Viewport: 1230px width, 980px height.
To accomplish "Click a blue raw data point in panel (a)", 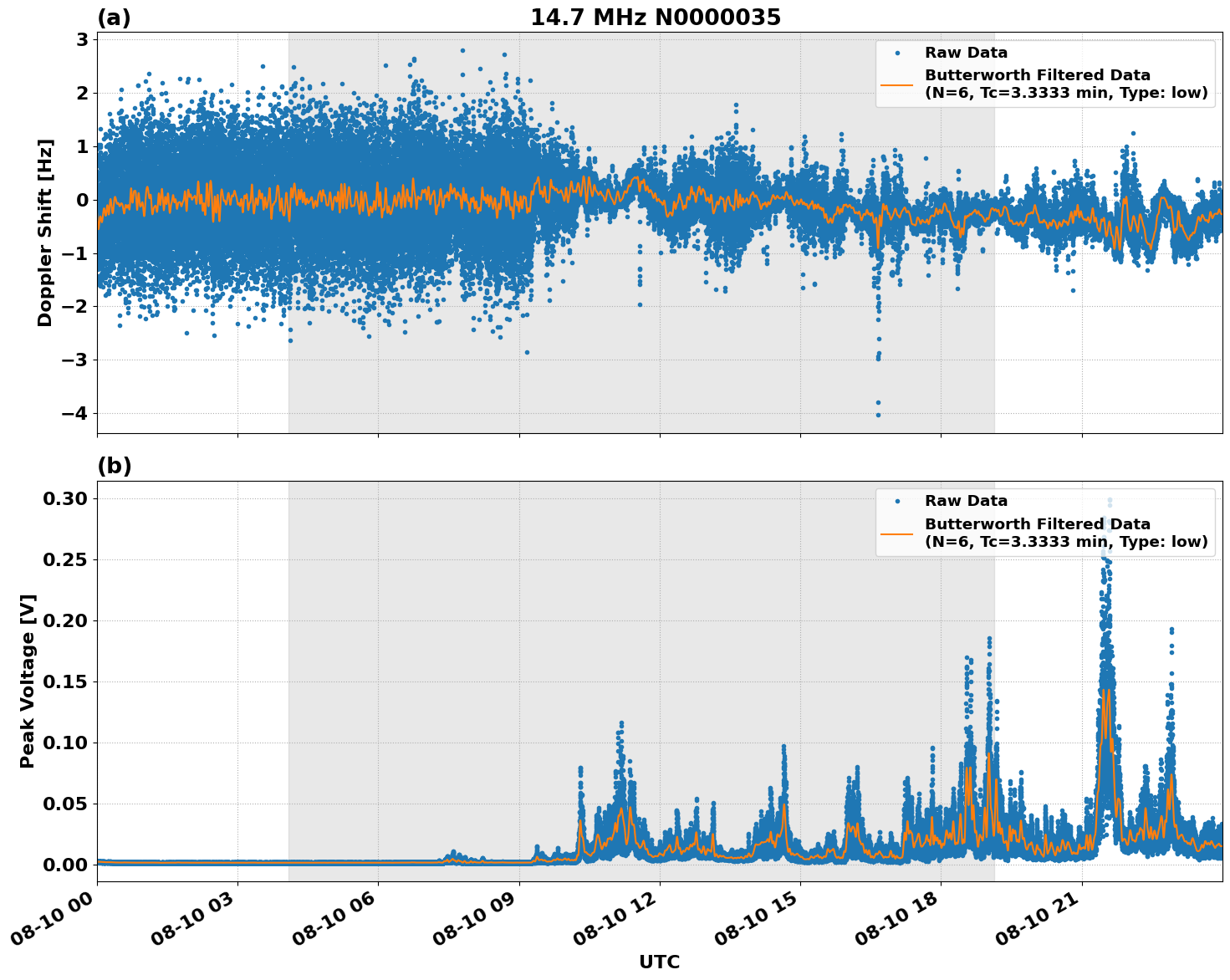I will coord(251,167).
